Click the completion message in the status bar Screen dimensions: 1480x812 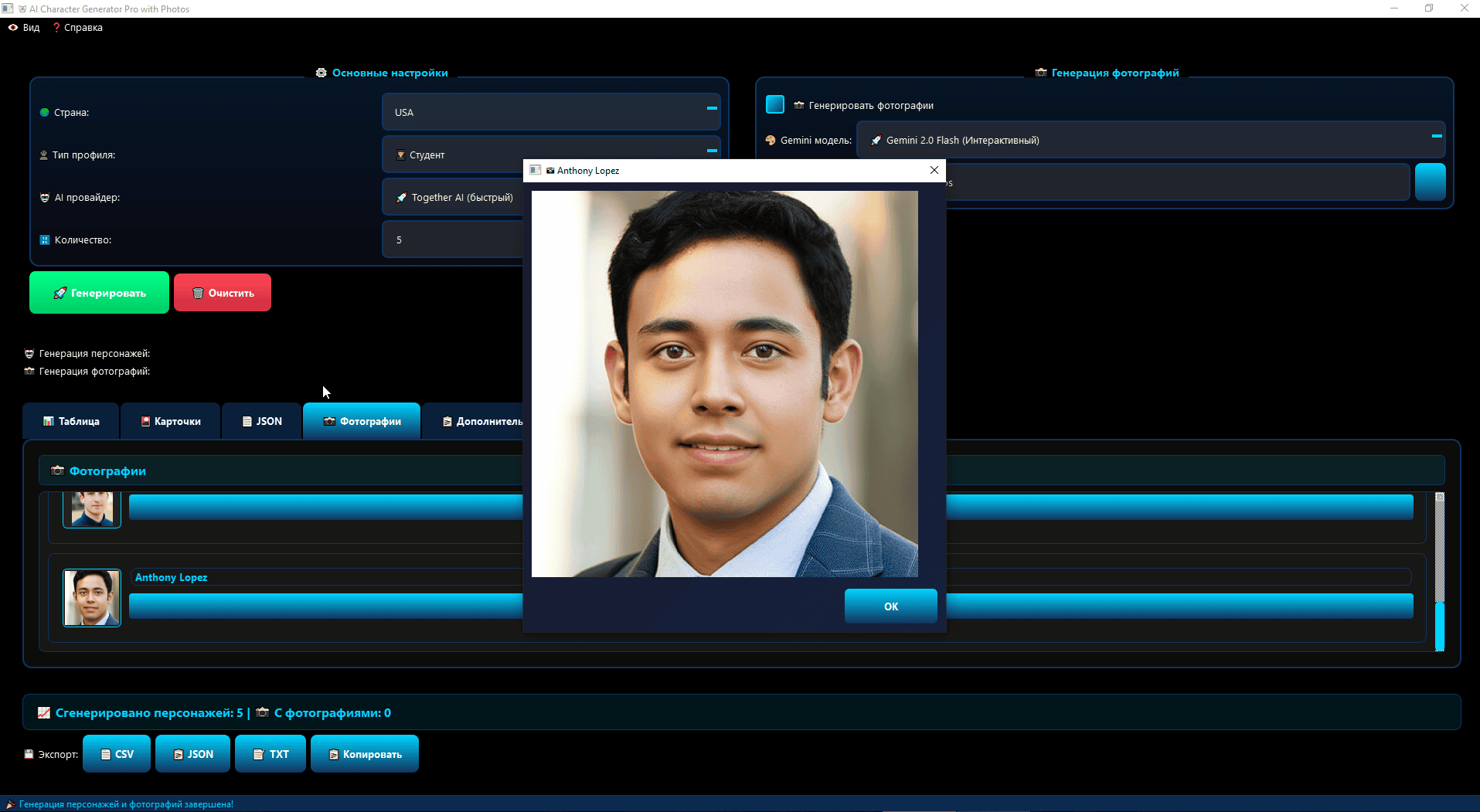pyautogui.click(x=126, y=804)
